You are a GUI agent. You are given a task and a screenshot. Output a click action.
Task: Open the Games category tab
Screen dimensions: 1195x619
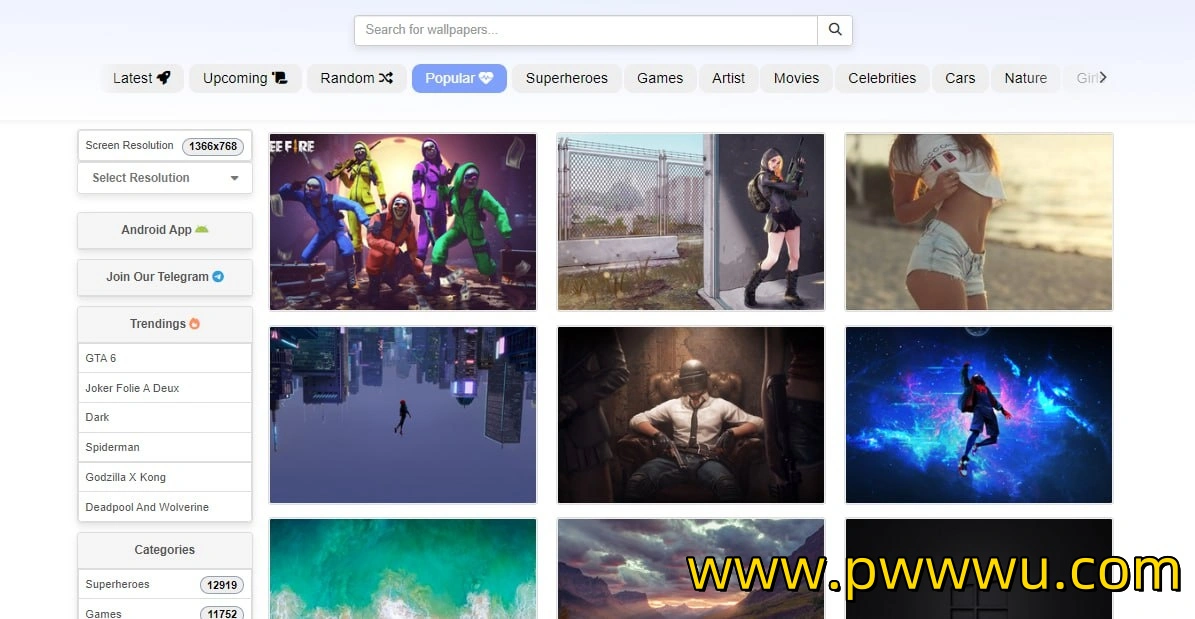pos(660,78)
